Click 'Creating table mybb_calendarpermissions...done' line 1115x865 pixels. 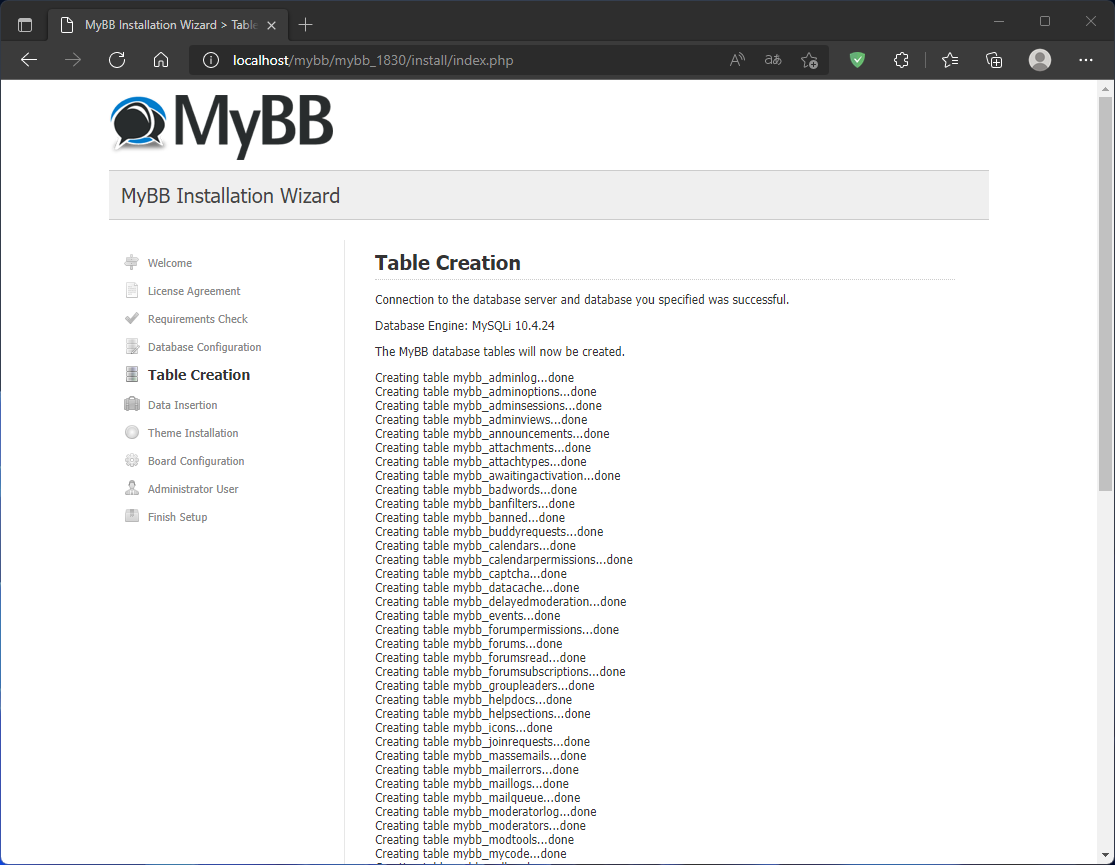(x=504, y=560)
